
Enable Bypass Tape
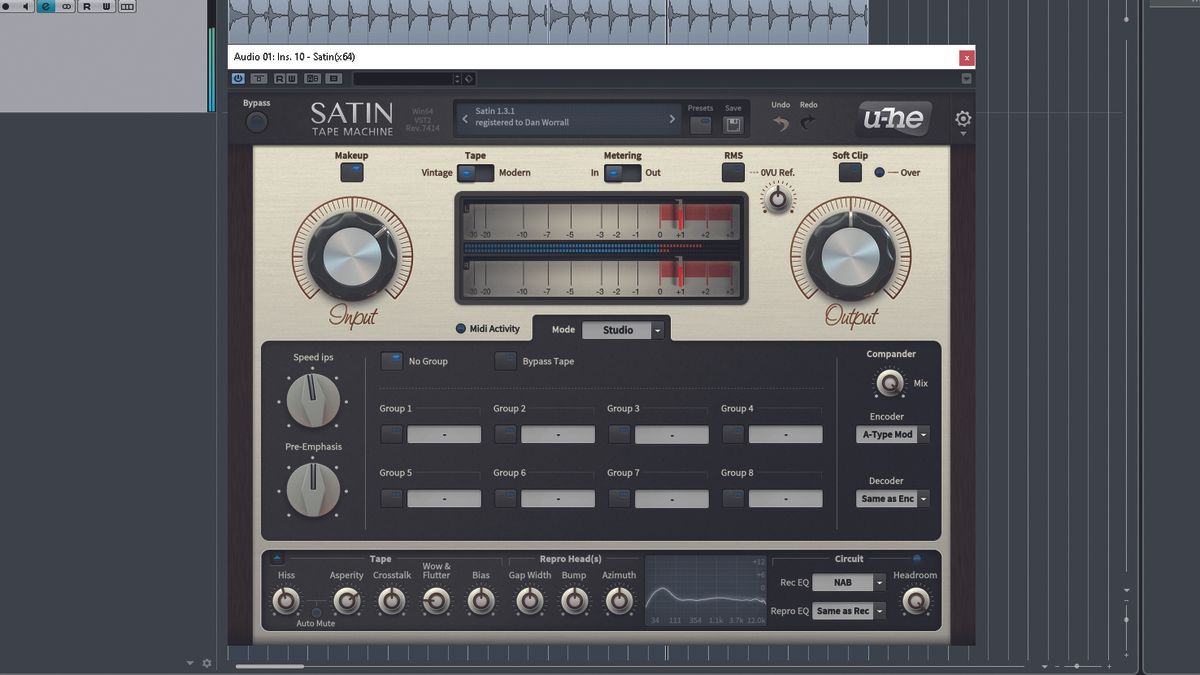pos(505,361)
